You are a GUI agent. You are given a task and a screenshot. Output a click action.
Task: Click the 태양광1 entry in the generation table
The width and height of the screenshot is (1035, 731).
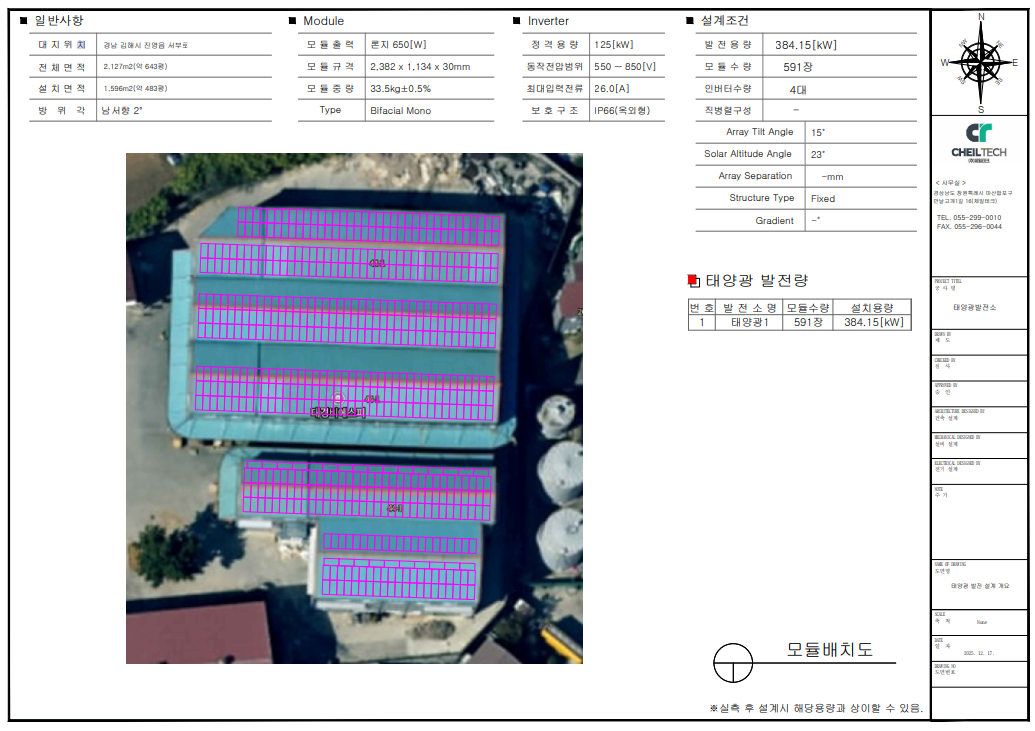coord(750,322)
